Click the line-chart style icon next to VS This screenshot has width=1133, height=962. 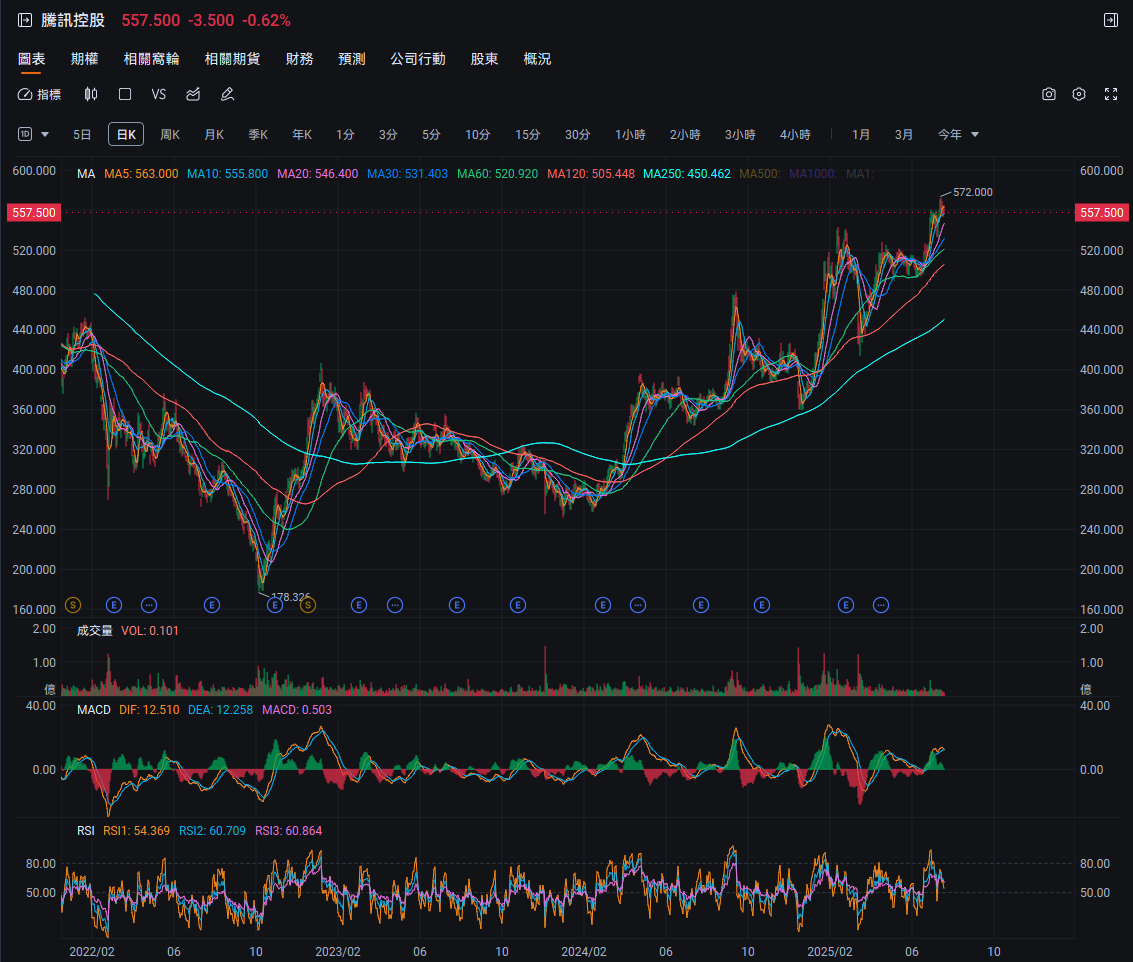pyautogui.click(x=192, y=94)
